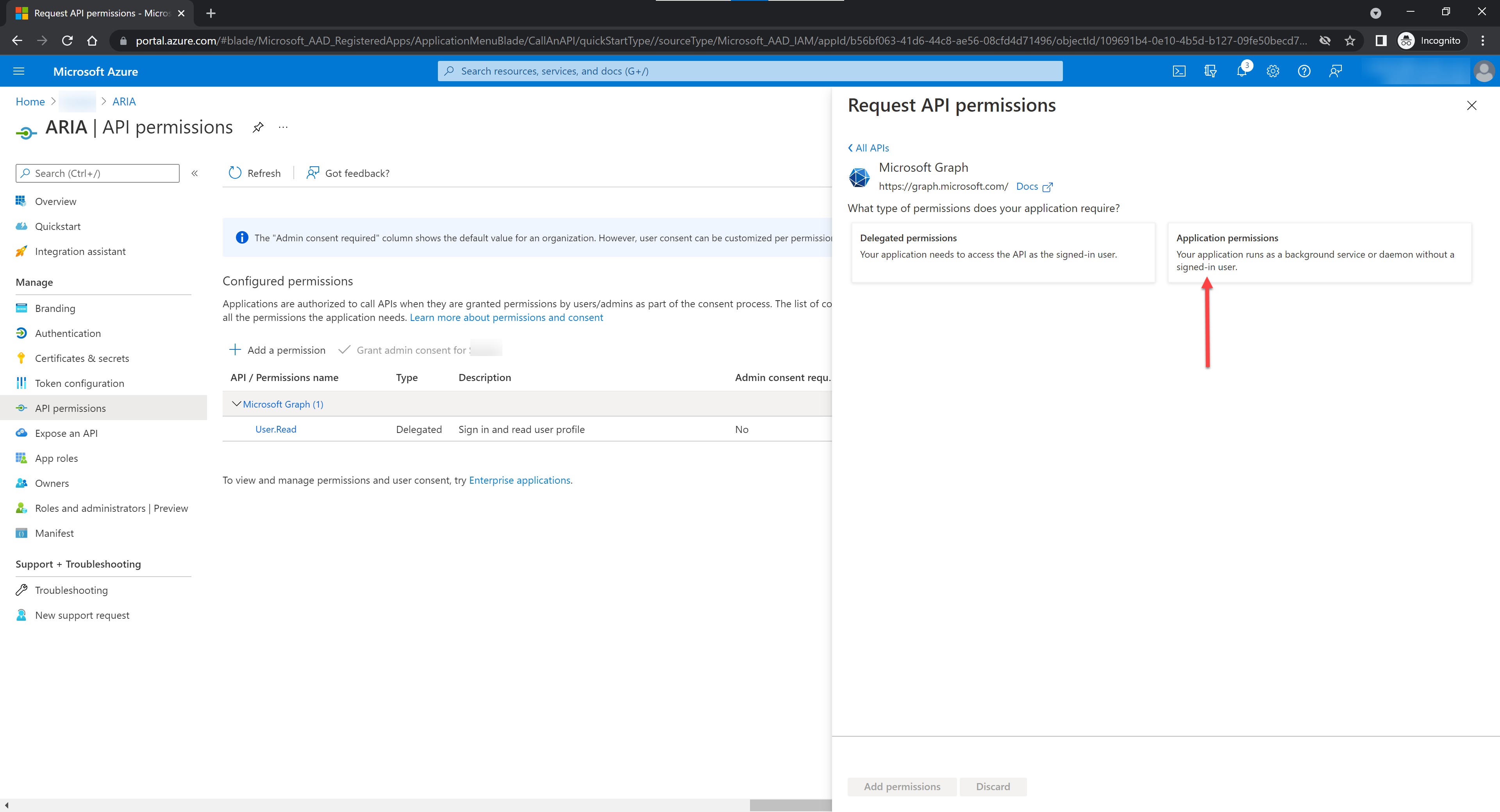This screenshot has width=1500, height=812.
Task: Select the Delegated permissions card
Action: pyautogui.click(x=1003, y=252)
